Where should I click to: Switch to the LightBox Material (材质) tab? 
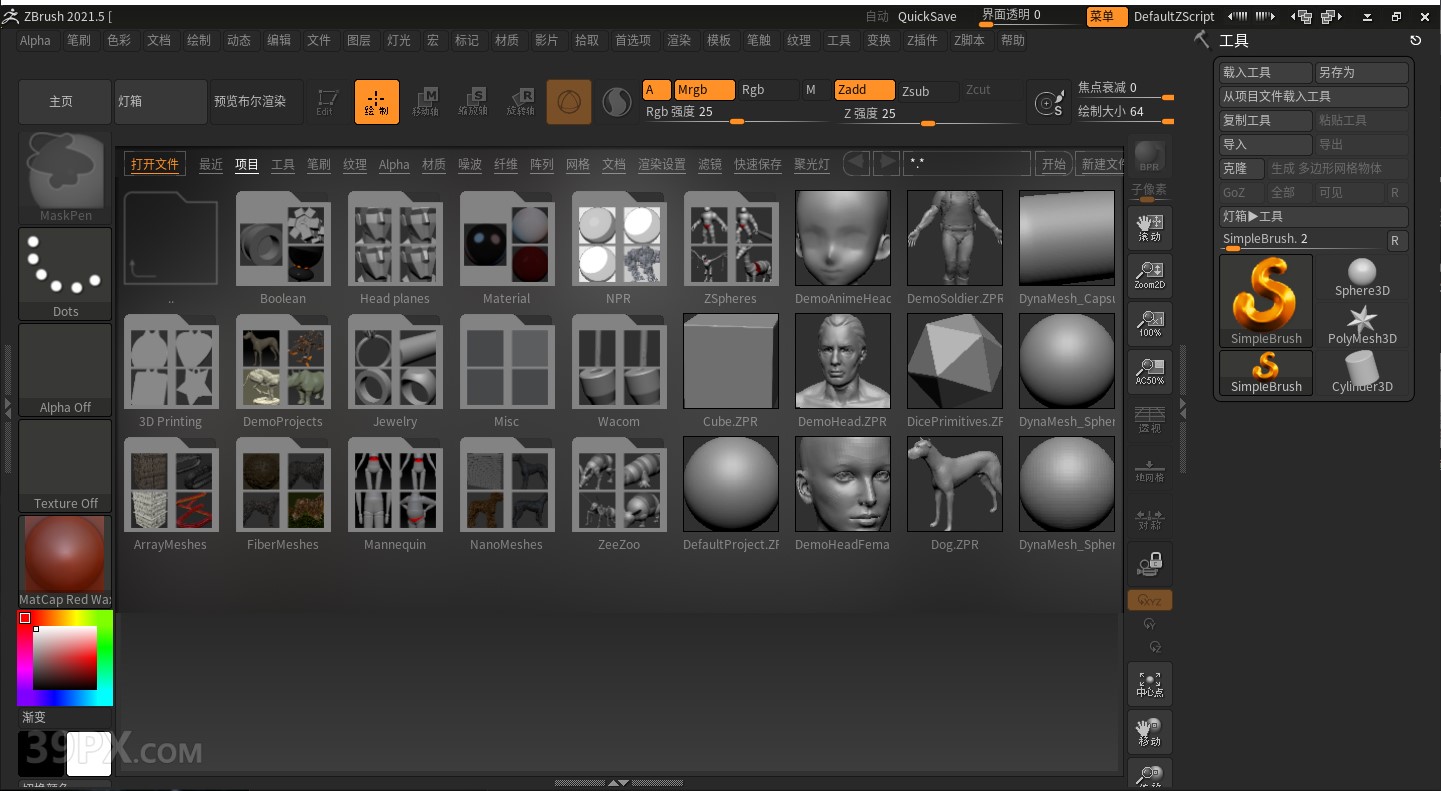pos(434,164)
